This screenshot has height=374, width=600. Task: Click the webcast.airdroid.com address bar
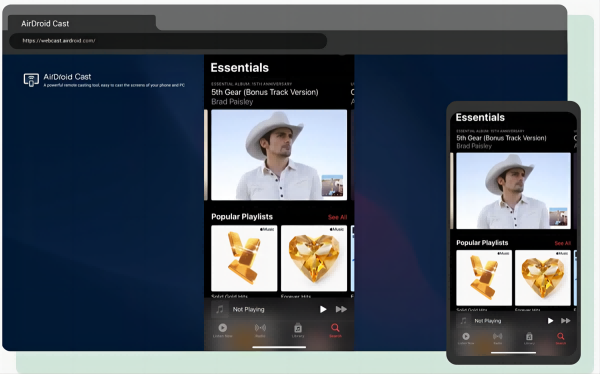[168, 41]
